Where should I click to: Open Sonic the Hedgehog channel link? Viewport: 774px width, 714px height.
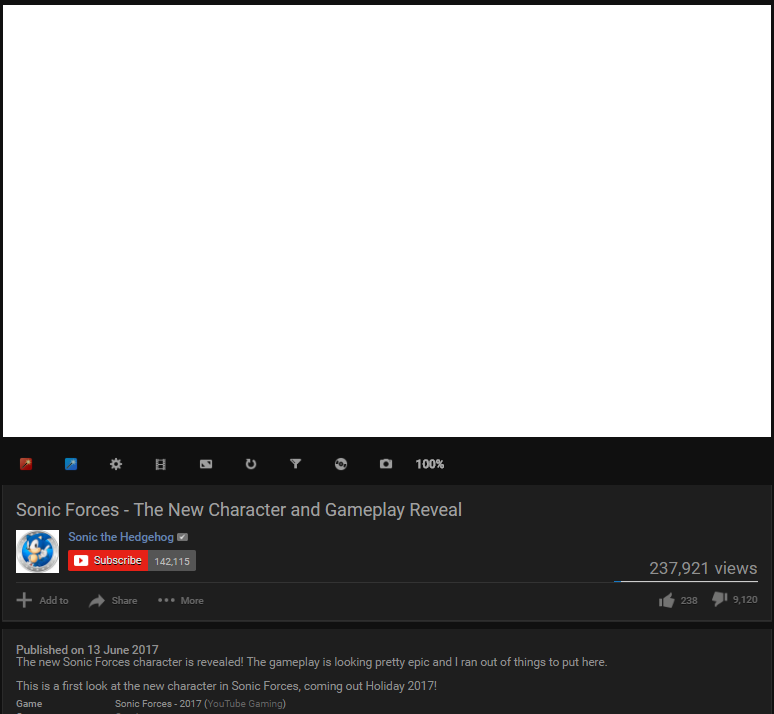click(x=121, y=537)
